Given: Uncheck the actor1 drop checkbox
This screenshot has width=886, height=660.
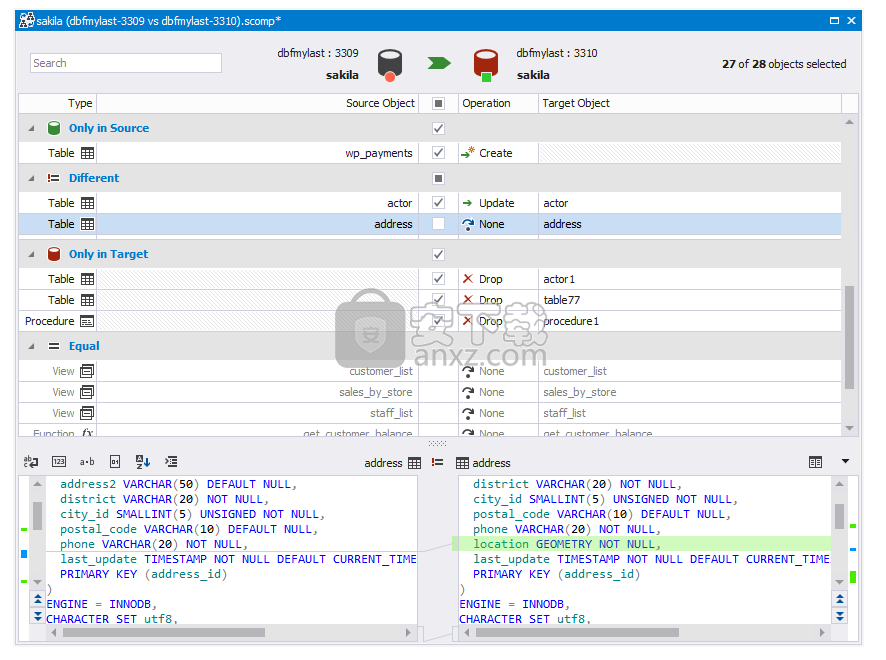Looking at the screenshot, I should point(438,279).
